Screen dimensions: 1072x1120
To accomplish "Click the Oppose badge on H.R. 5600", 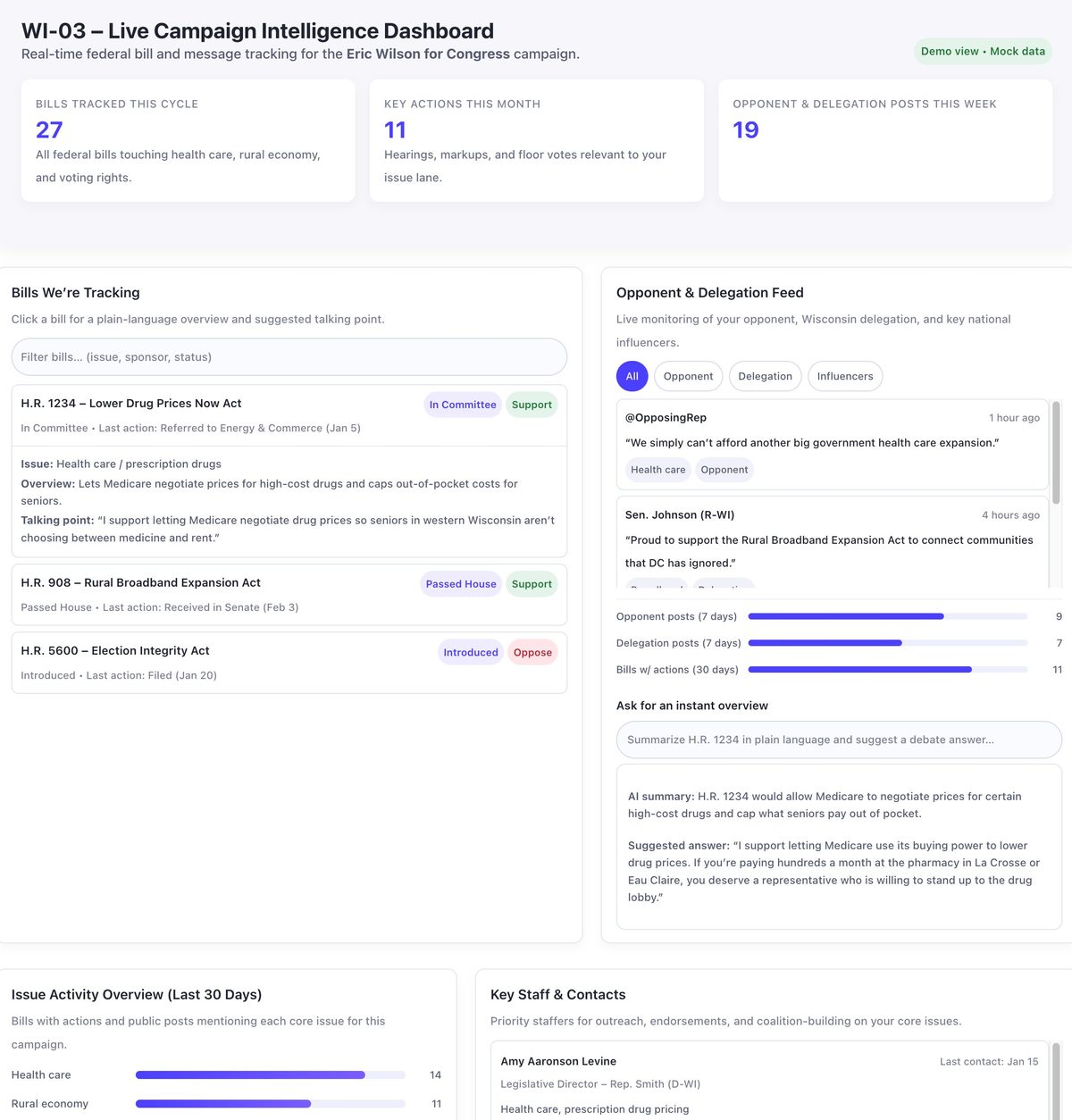I will click(x=532, y=652).
